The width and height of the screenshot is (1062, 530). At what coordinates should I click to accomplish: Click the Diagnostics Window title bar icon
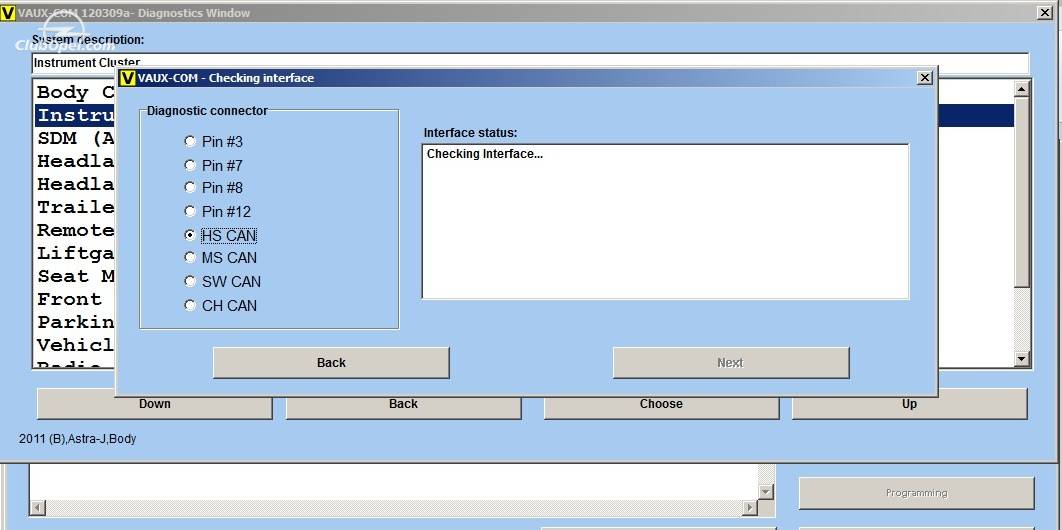click(8, 12)
